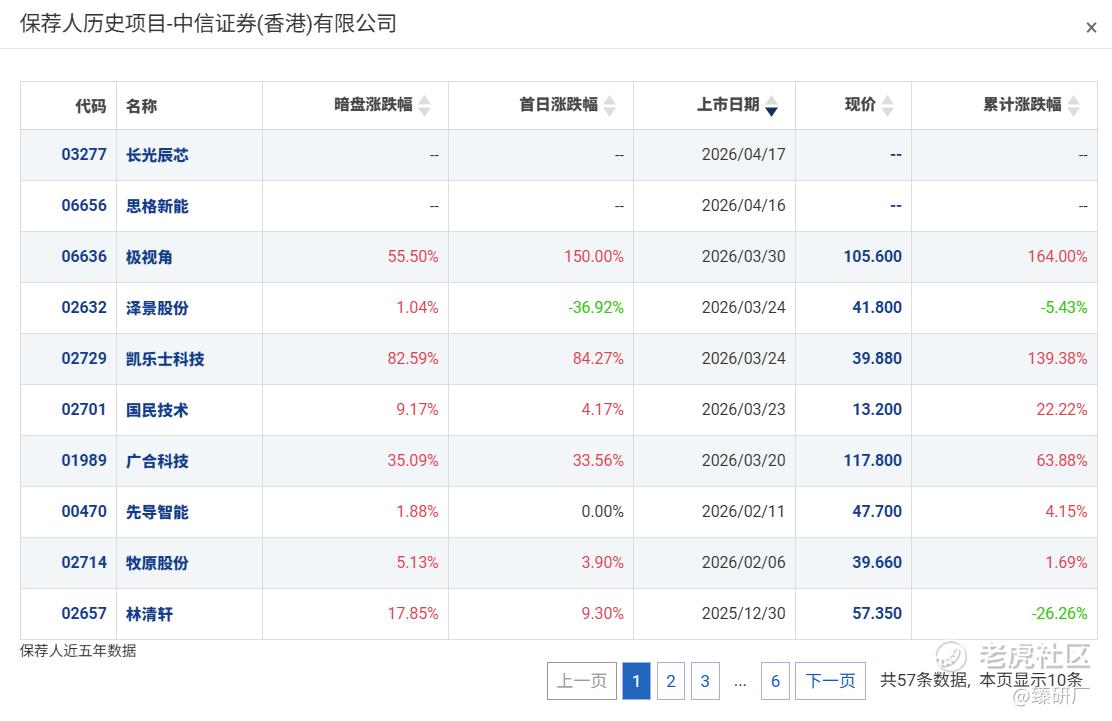
Task: Select price 47.700 for 先导智能
Action: pyautogui.click(x=877, y=512)
